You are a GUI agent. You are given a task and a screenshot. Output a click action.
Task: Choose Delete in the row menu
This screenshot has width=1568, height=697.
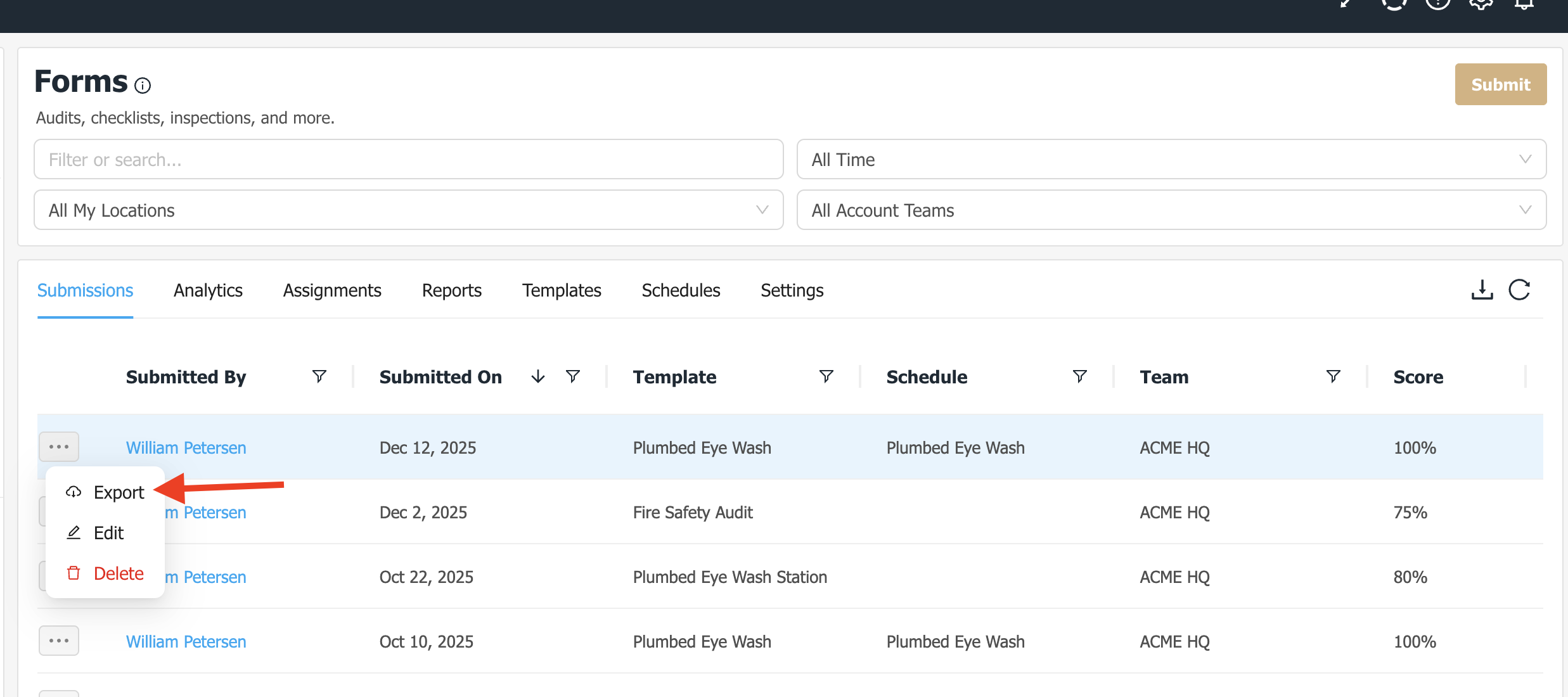(118, 573)
